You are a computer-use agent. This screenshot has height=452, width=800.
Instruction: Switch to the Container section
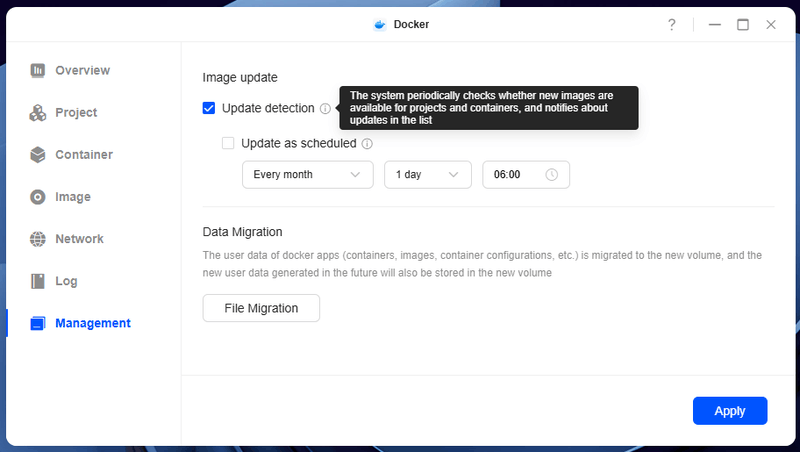[84, 155]
